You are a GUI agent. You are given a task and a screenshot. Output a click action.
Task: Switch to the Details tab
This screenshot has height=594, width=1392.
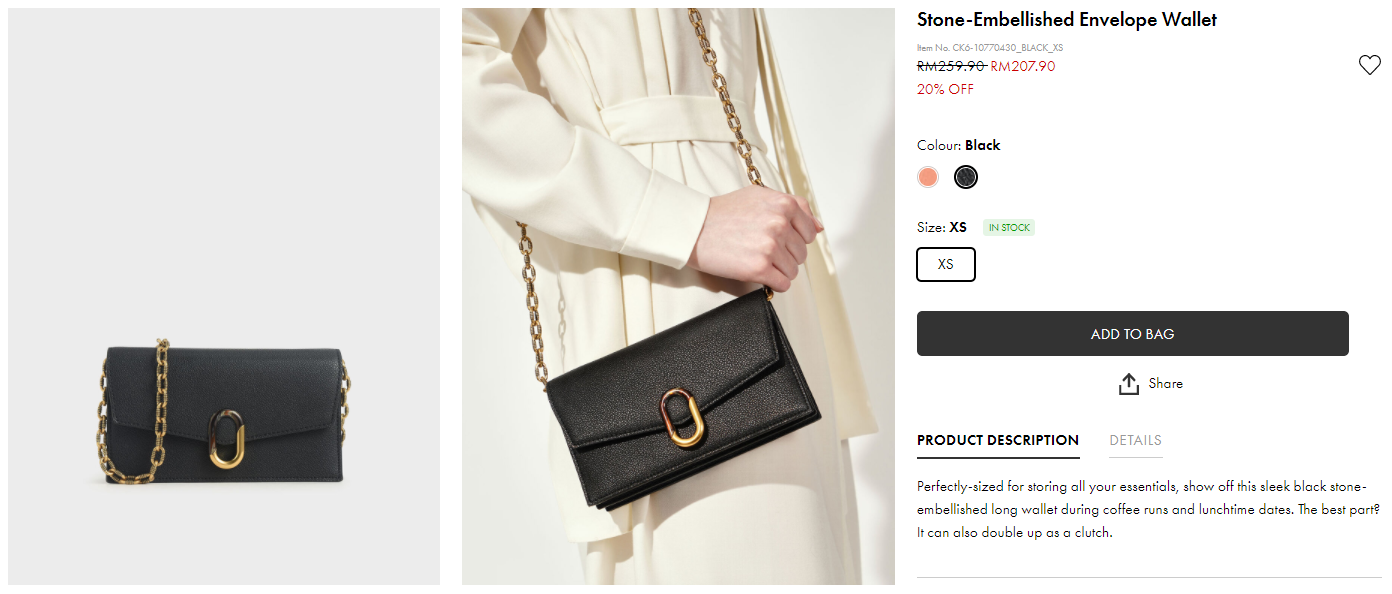click(1135, 440)
